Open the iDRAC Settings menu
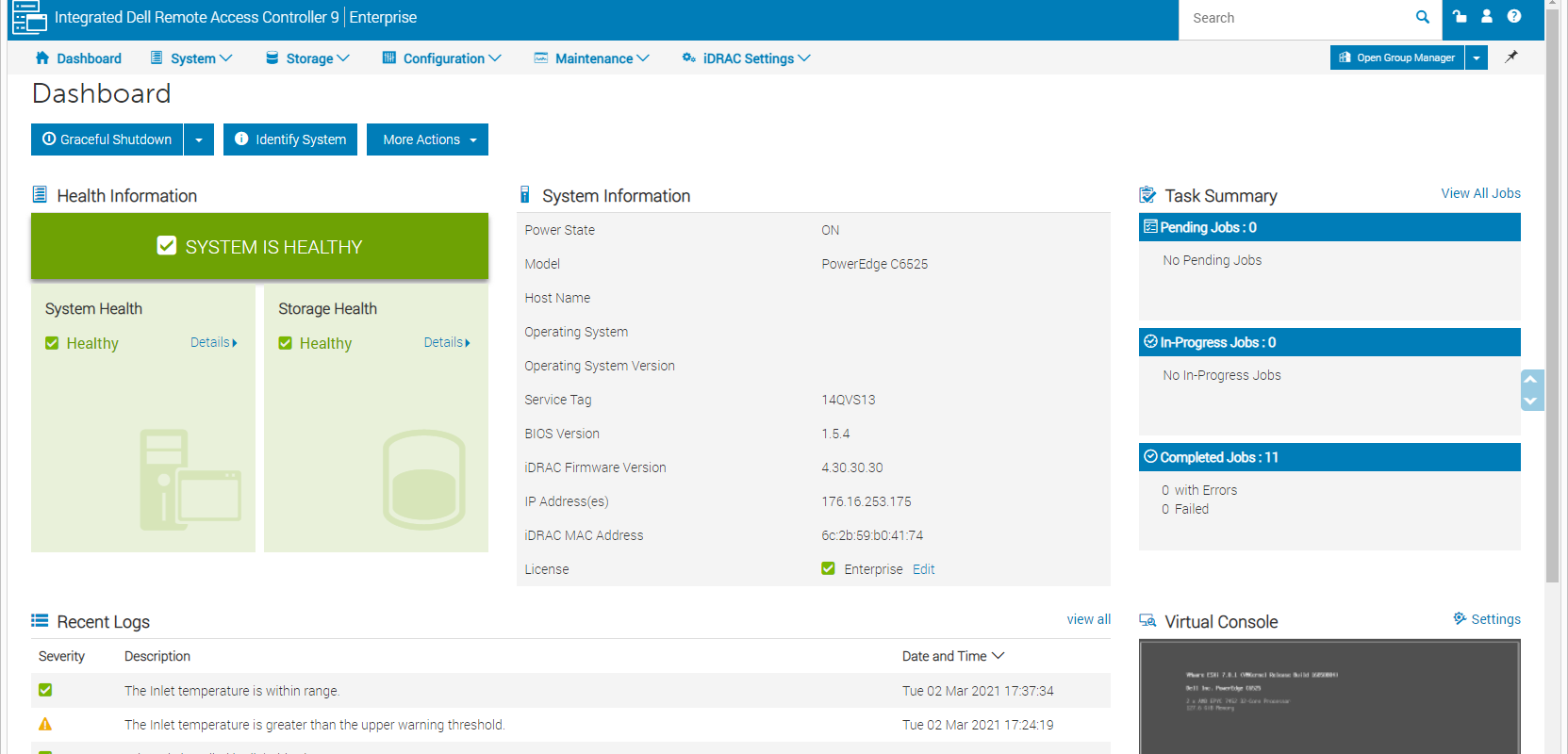This screenshot has width=1568, height=754. tap(747, 57)
